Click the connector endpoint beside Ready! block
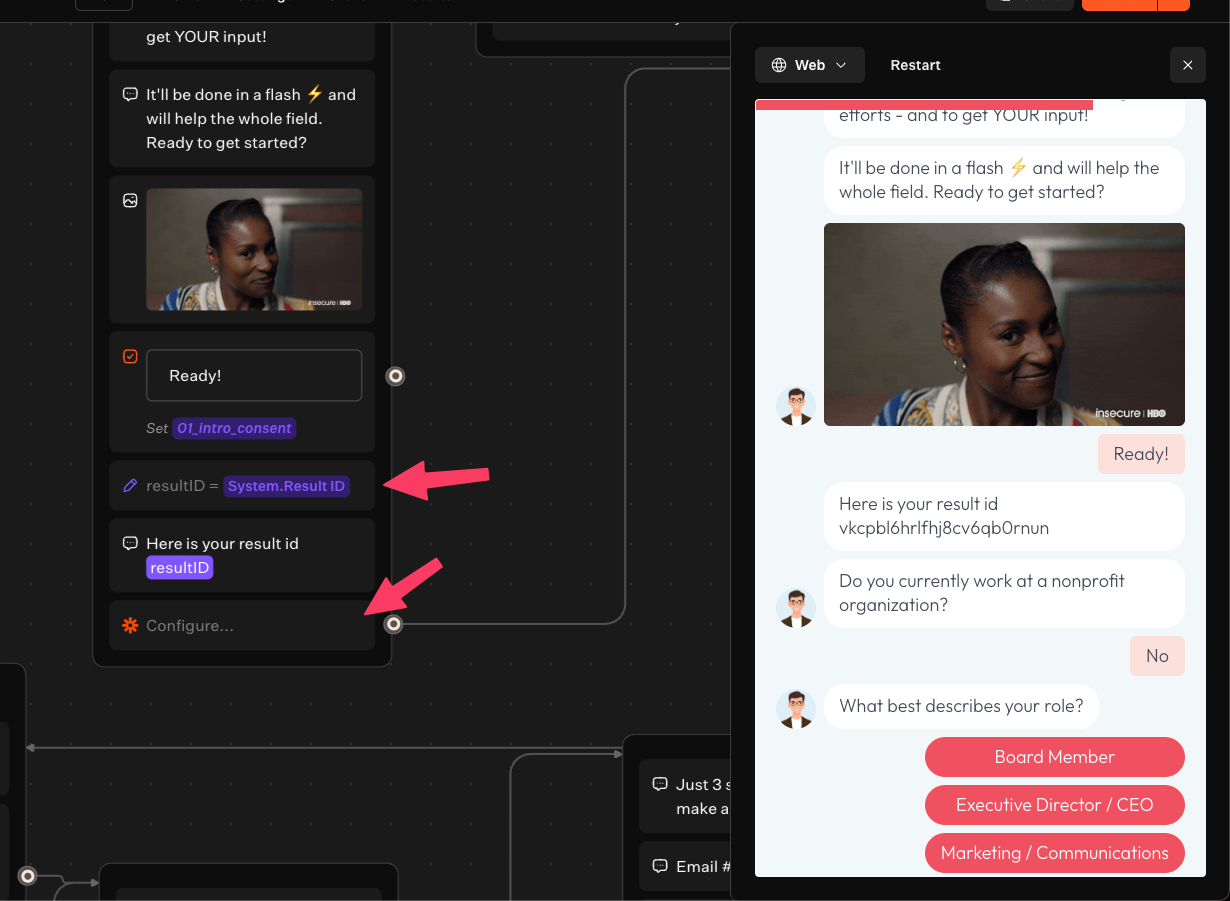This screenshot has height=901, width=1230. coord(396,376)
